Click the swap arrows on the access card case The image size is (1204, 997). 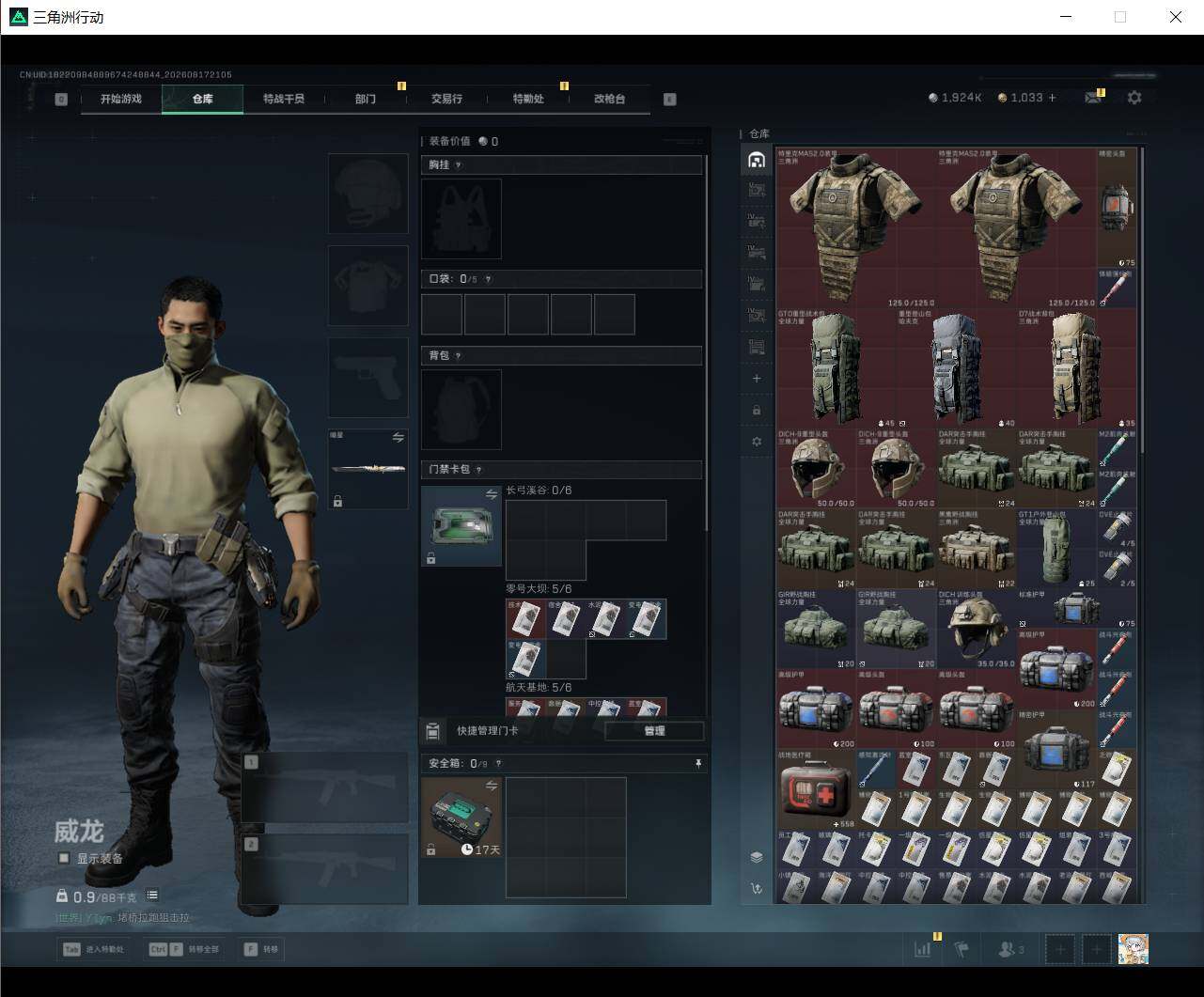pos(491,494)
